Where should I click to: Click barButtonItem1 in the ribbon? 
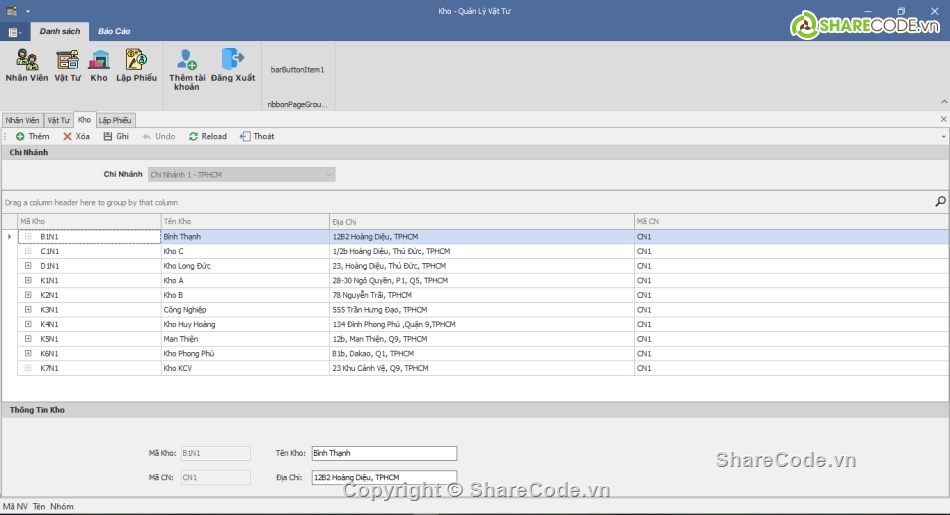297,70
